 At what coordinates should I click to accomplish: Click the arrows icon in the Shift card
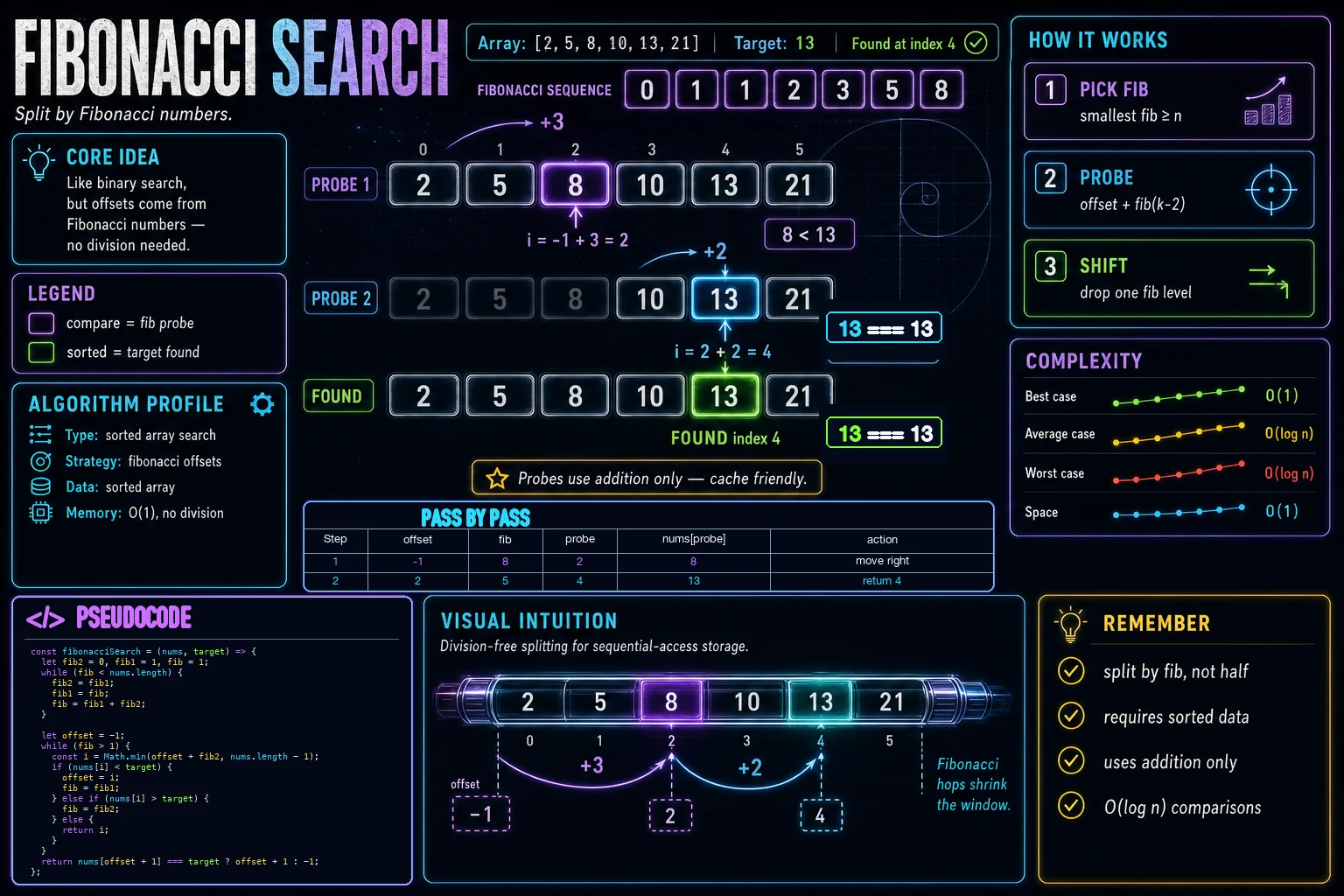click(1269, 281)
